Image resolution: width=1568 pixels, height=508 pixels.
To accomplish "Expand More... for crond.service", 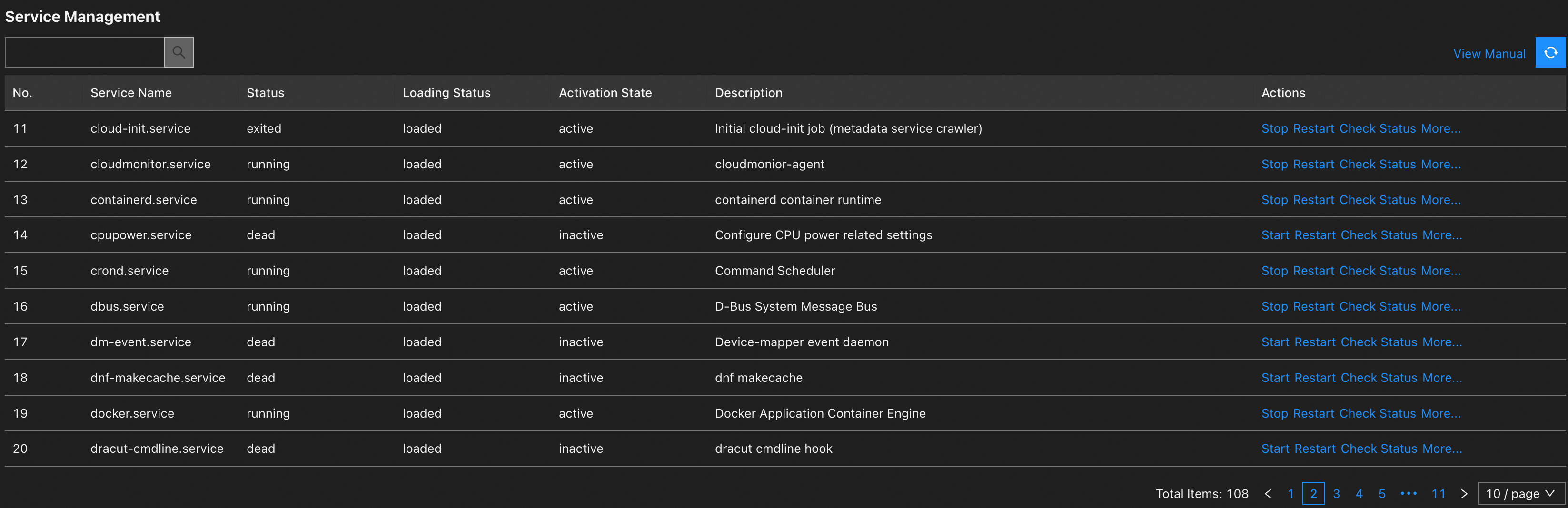I will [1440, 271].
